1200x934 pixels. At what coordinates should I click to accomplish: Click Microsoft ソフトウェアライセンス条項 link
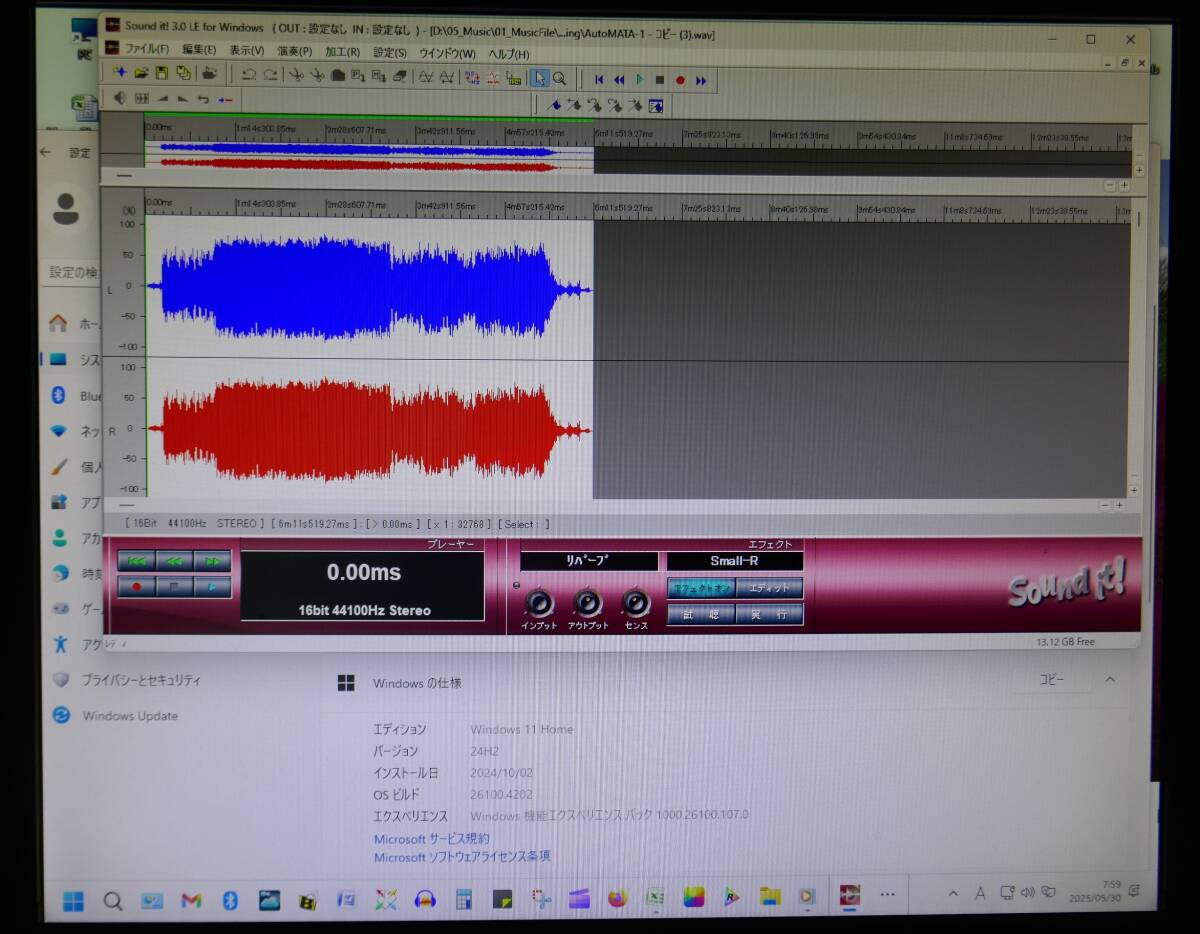click(462, 857)
